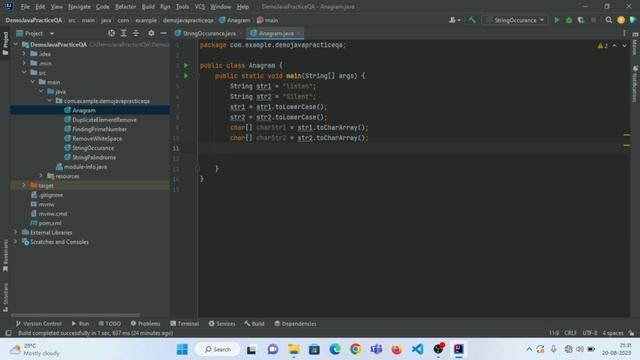
Task: Open Windows Start menu
Action: click(182, 349)
